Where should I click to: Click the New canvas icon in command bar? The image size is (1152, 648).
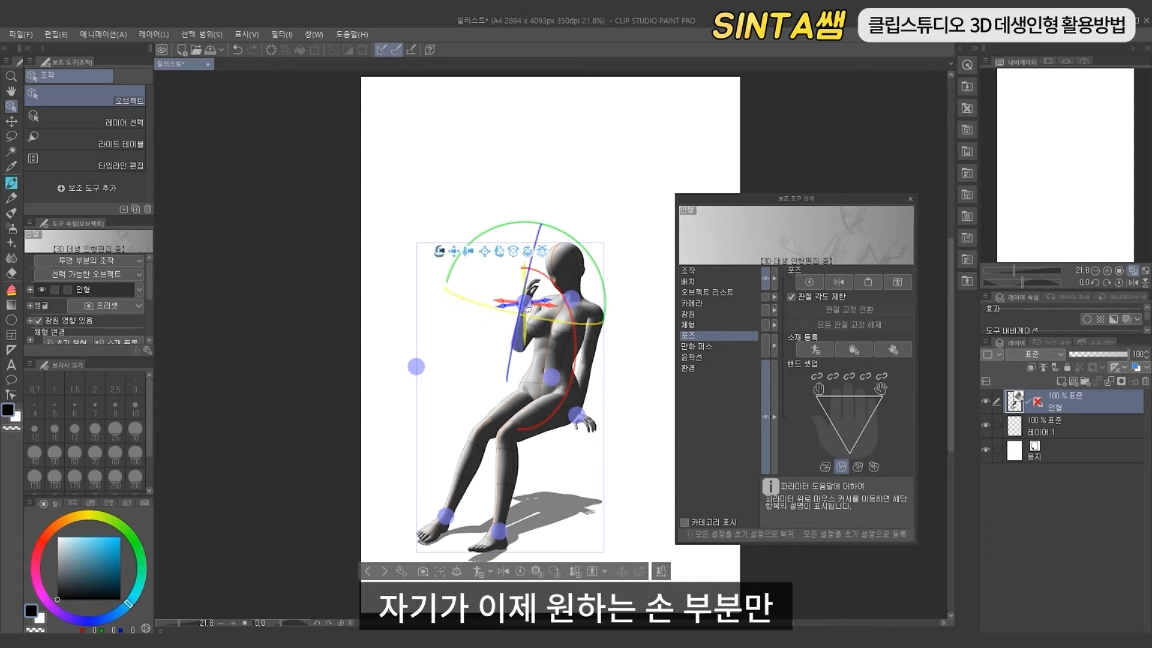coord(181,50)
